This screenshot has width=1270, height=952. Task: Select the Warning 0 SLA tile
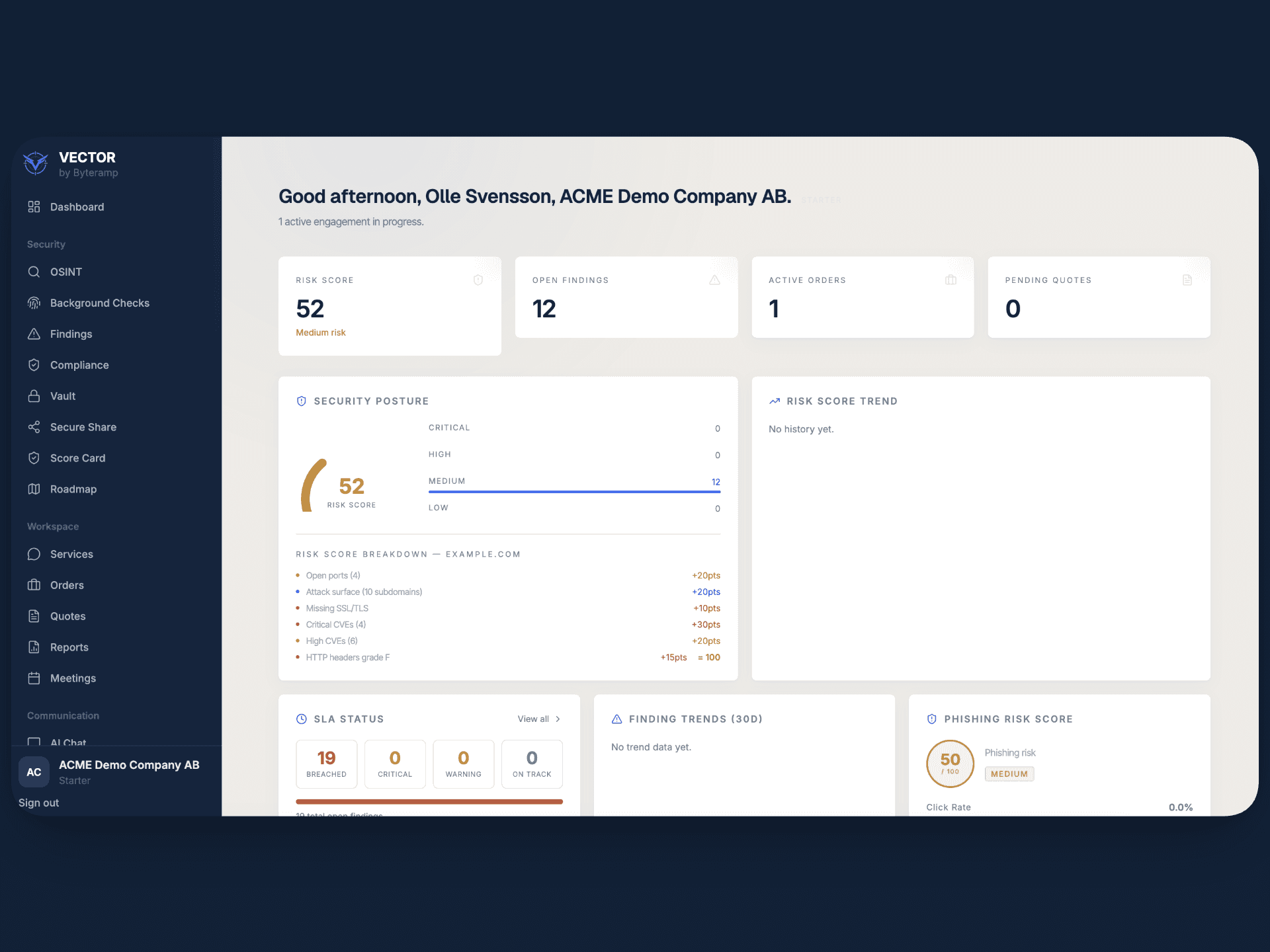pyautogui.click(x=464, y=764)
